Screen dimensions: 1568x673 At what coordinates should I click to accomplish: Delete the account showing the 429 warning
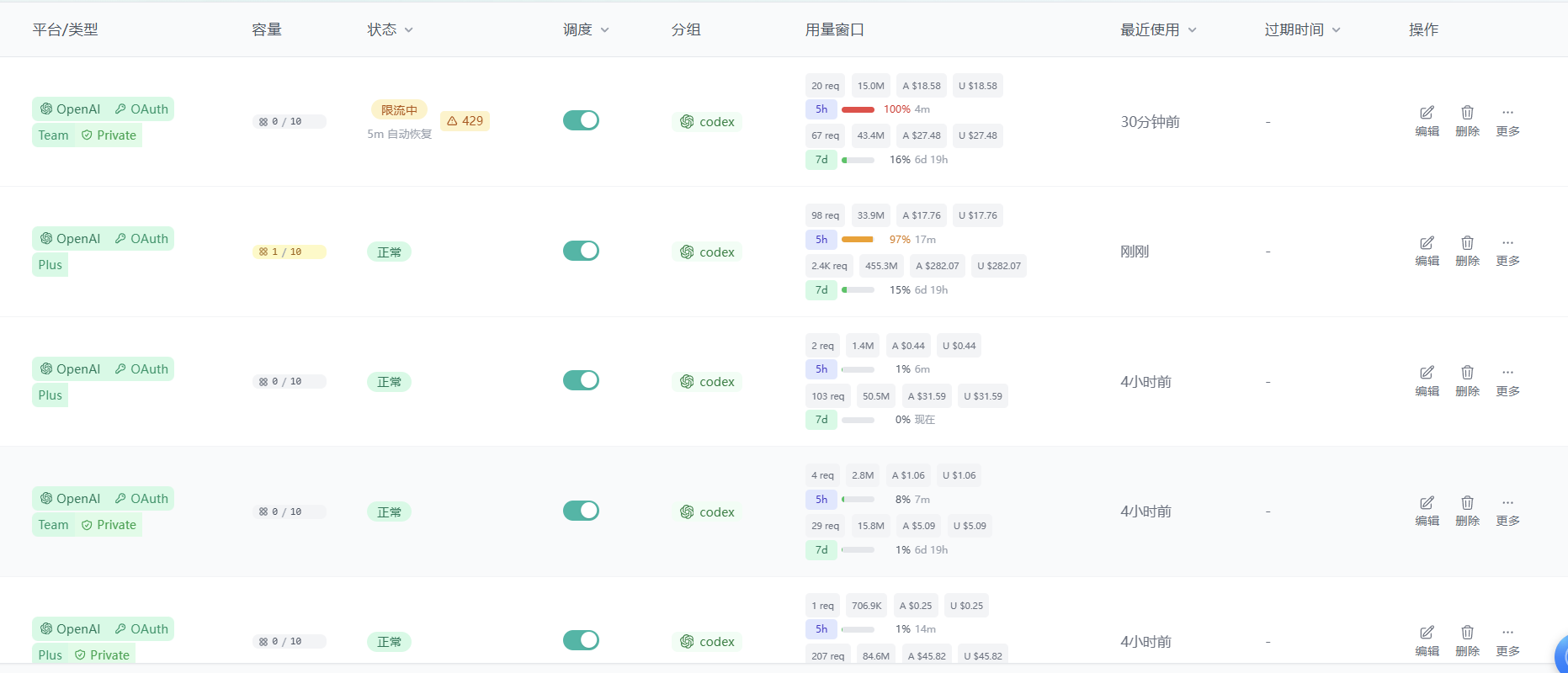[x=1467, y=121]
